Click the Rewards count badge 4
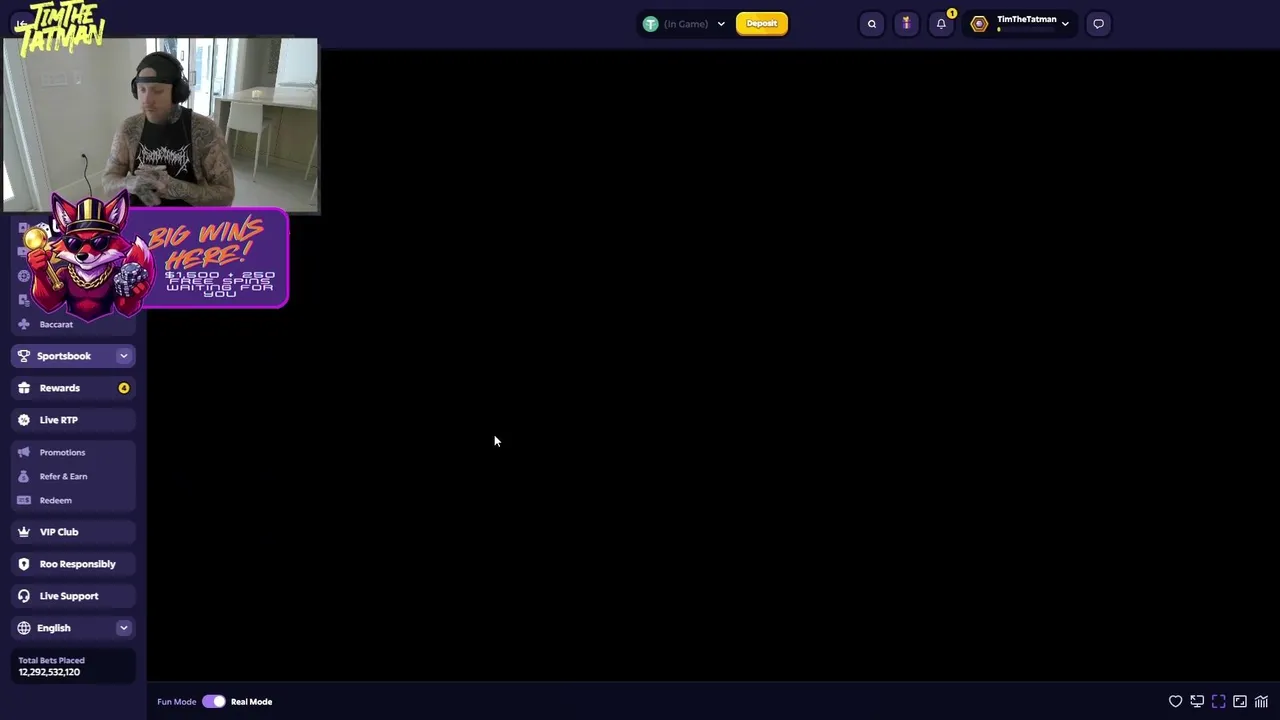 (x=124, y=388)
